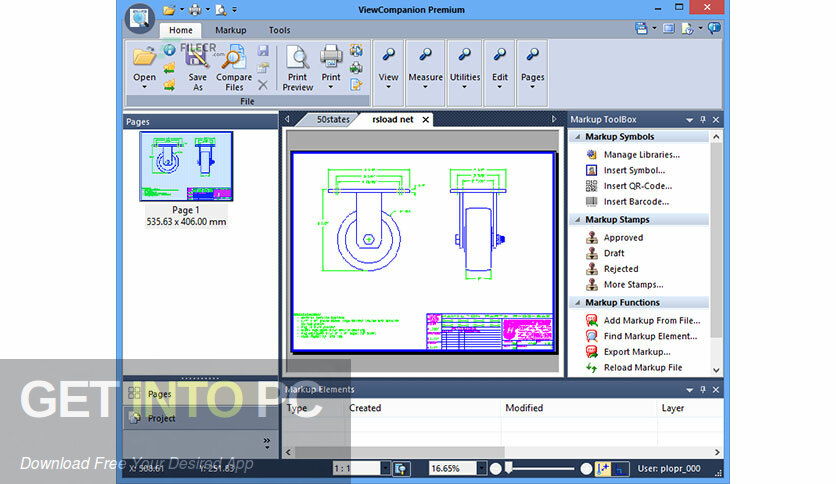The width and height of the screenshot is (836, 484).
Task: Click Add Markup From File...
Action: (x=643, y=320)
